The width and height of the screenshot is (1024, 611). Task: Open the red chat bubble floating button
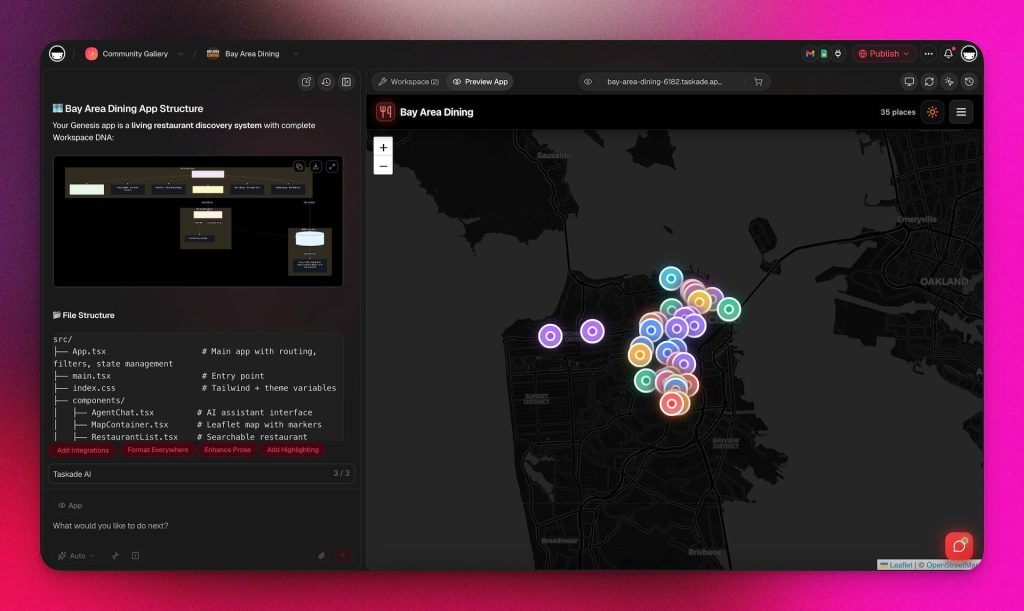click(959, 546)
